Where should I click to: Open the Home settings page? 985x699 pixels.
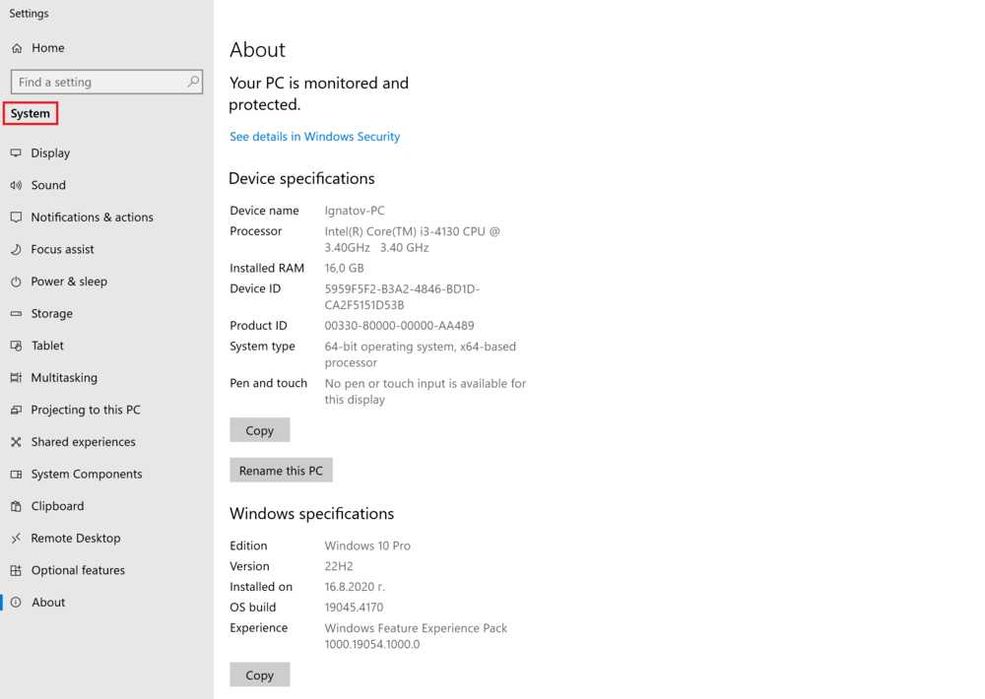pos(48,48)
